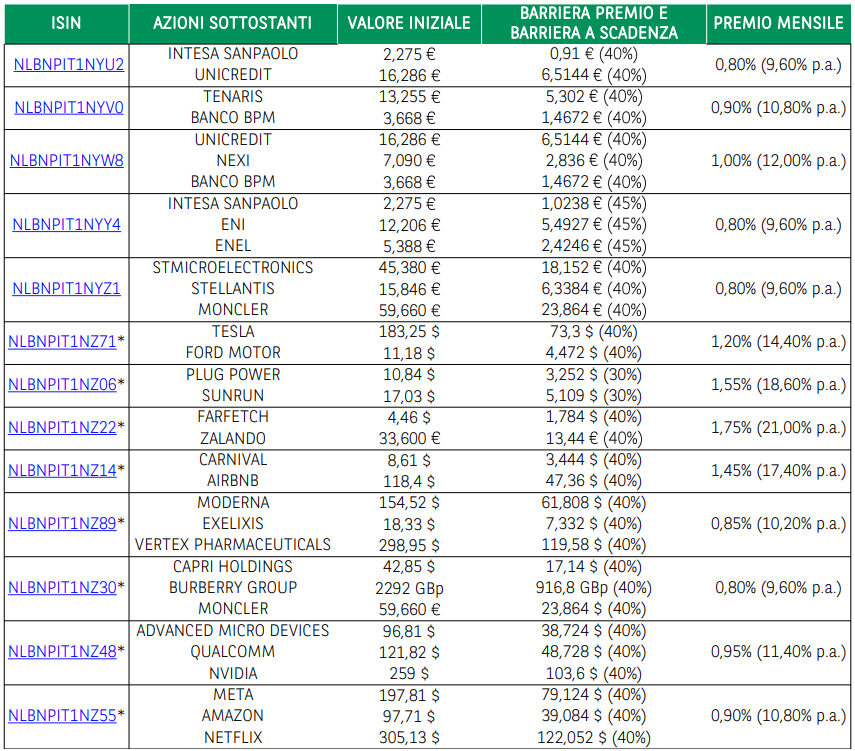
Task: Select the PLUG POWER stock text
Action: [x=233, y=374]
